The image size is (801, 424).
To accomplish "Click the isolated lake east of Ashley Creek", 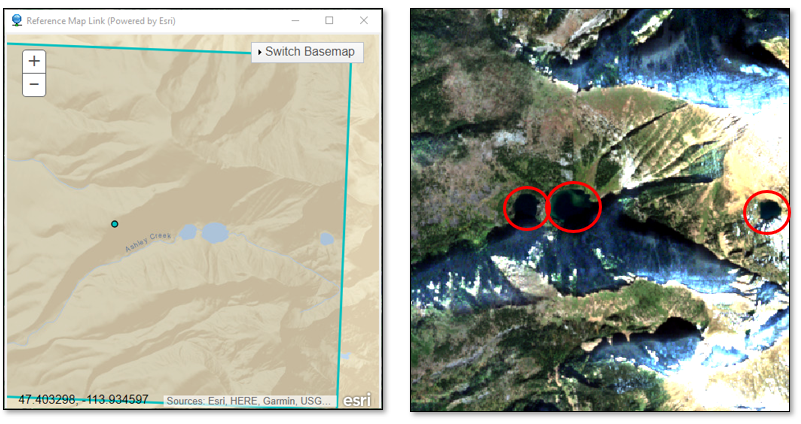I will click(x=326, y=238).
